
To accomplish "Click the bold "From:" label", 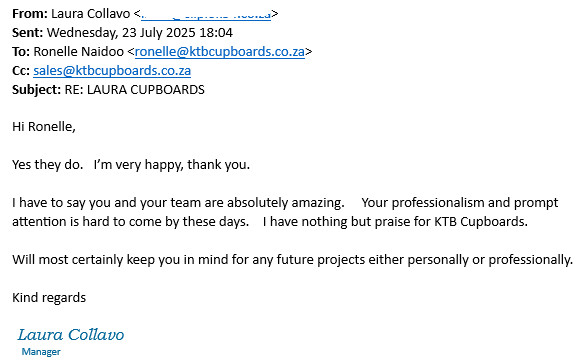I will point(30,14).
